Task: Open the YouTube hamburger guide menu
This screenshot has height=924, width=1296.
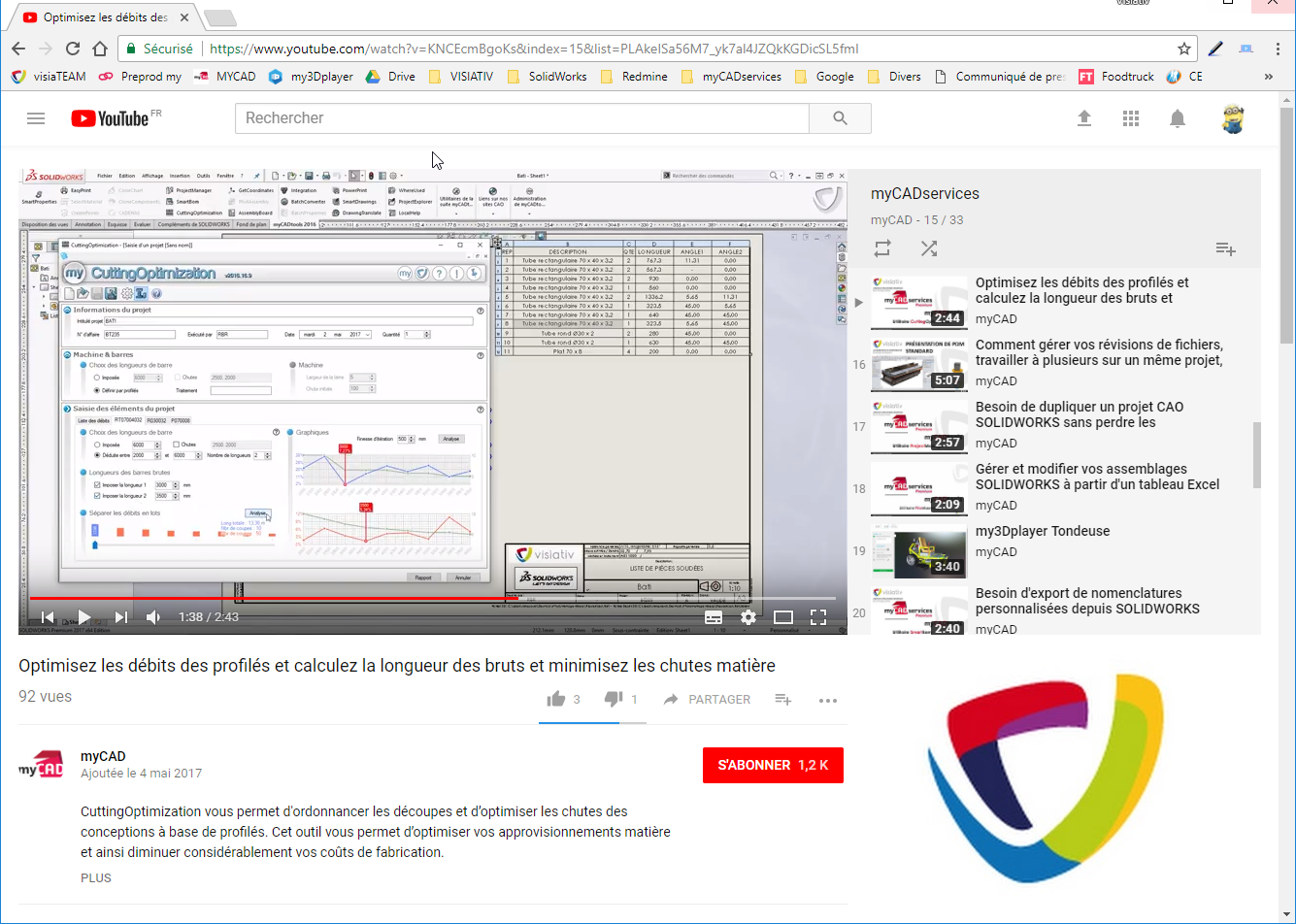Action: pos(36,118)
